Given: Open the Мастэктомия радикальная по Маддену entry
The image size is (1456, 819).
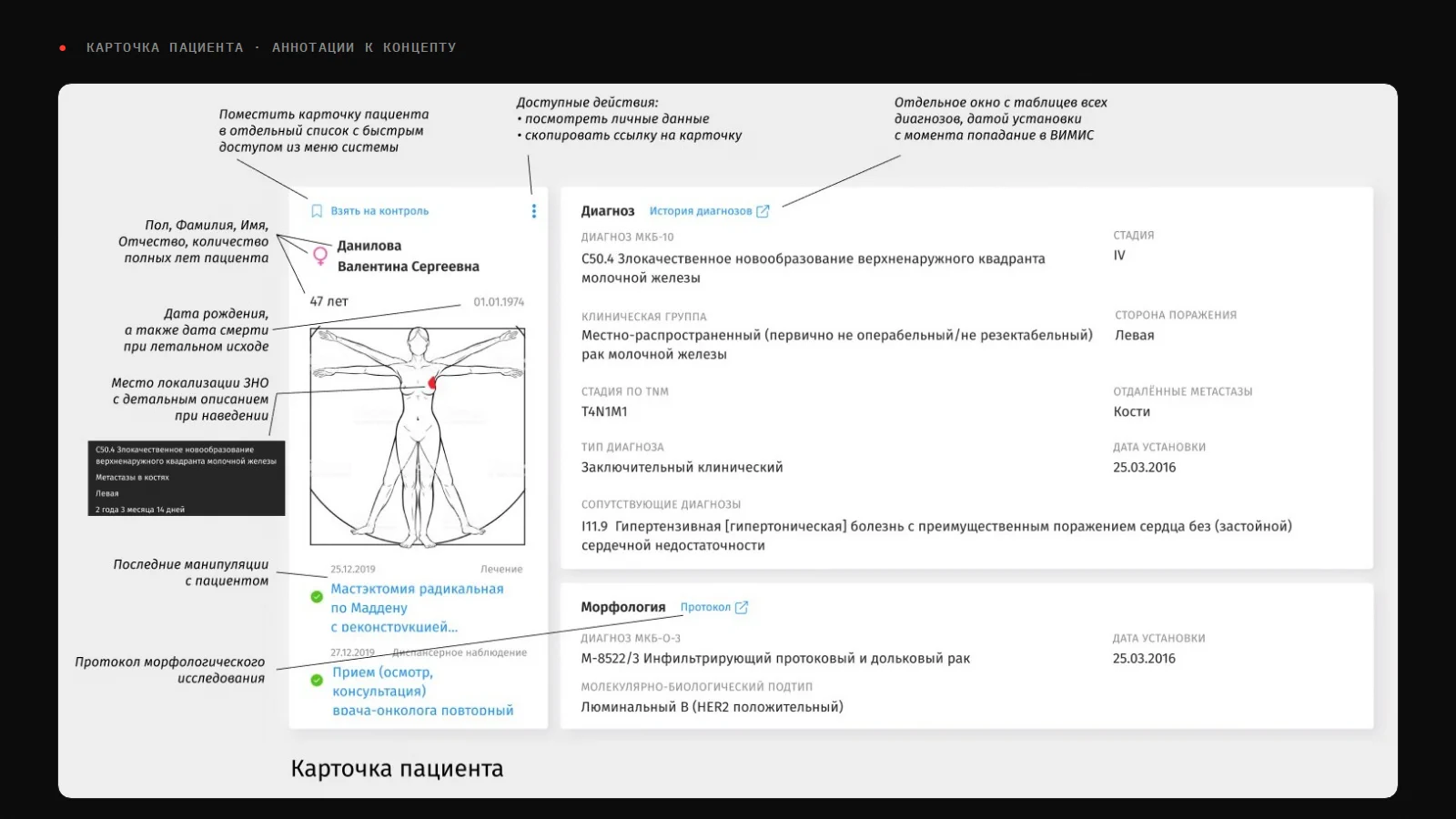Looking at the screenshot, I should 417,608.
